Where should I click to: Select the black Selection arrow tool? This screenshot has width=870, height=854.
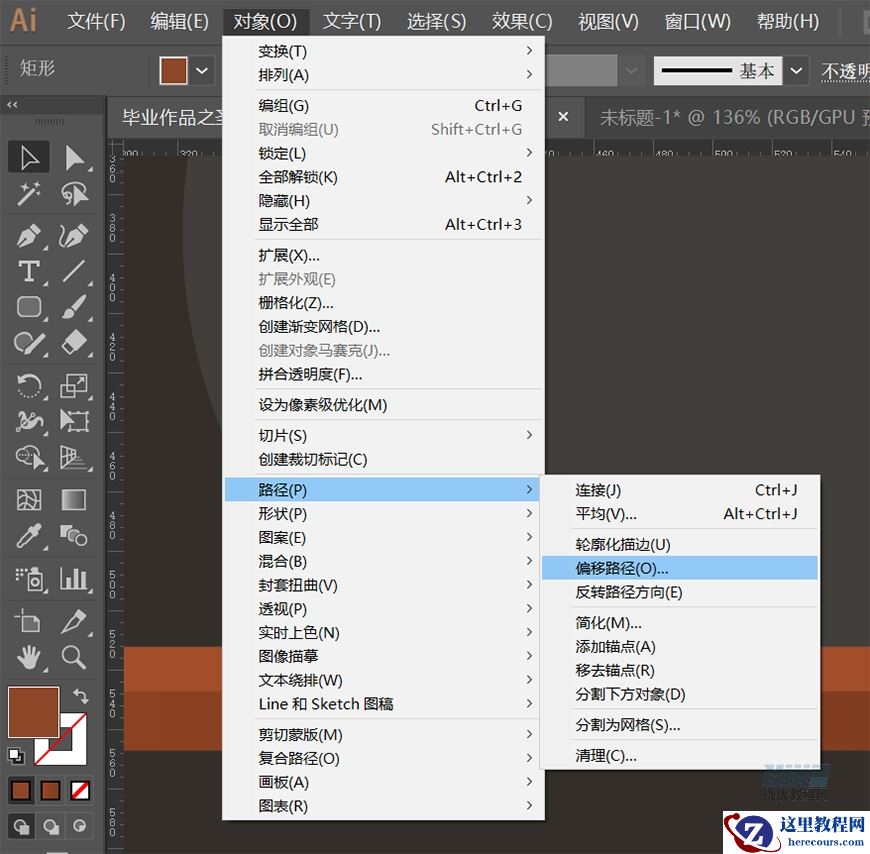[x=28, y=157]
